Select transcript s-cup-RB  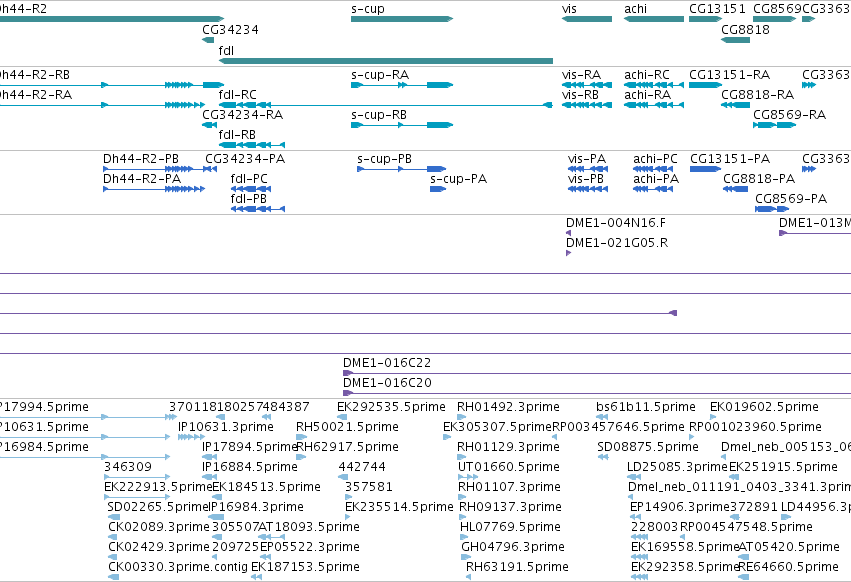pyautogui.click(x=402, y=125)
